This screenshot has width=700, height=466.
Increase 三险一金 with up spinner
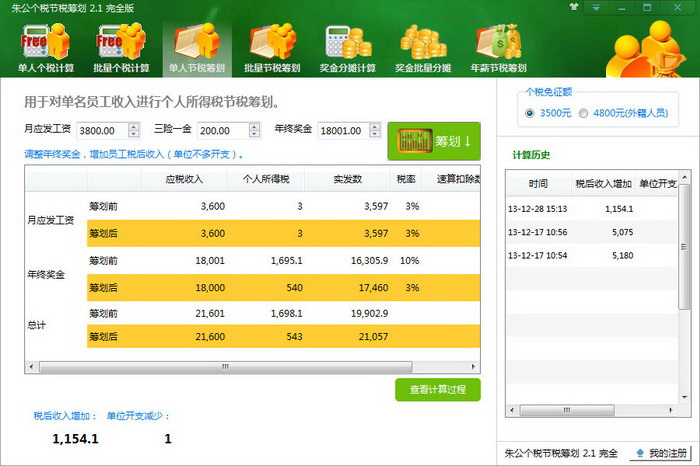254,126
